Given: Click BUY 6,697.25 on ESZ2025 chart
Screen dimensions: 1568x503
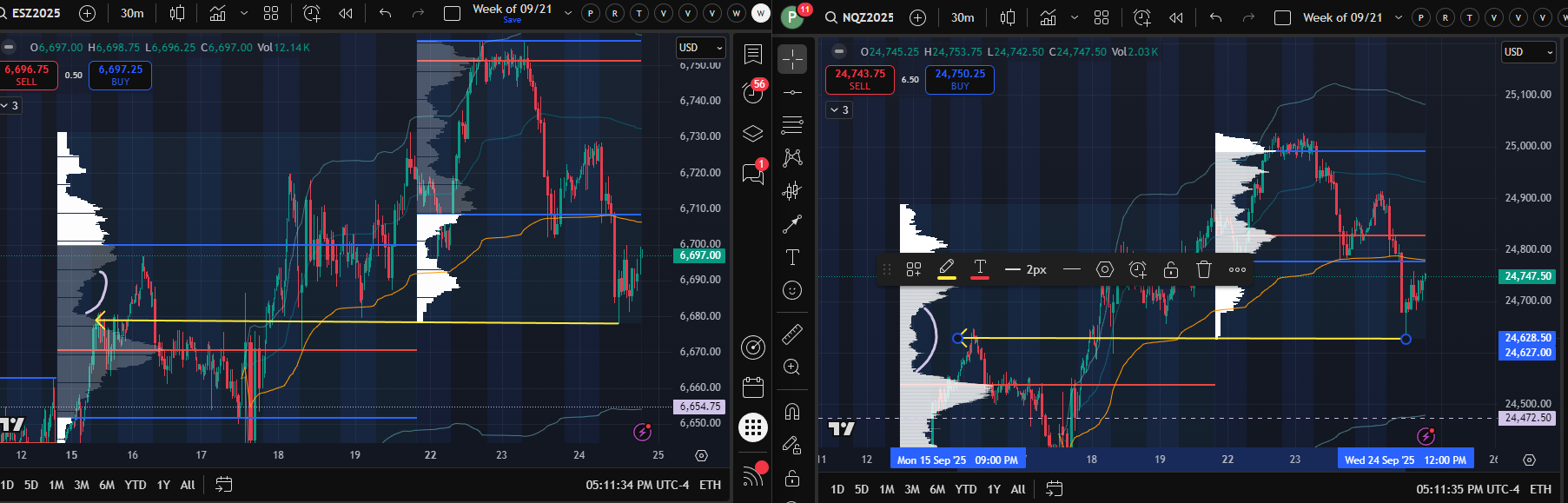Looking at the screenshot, I should tap(120, 76).
